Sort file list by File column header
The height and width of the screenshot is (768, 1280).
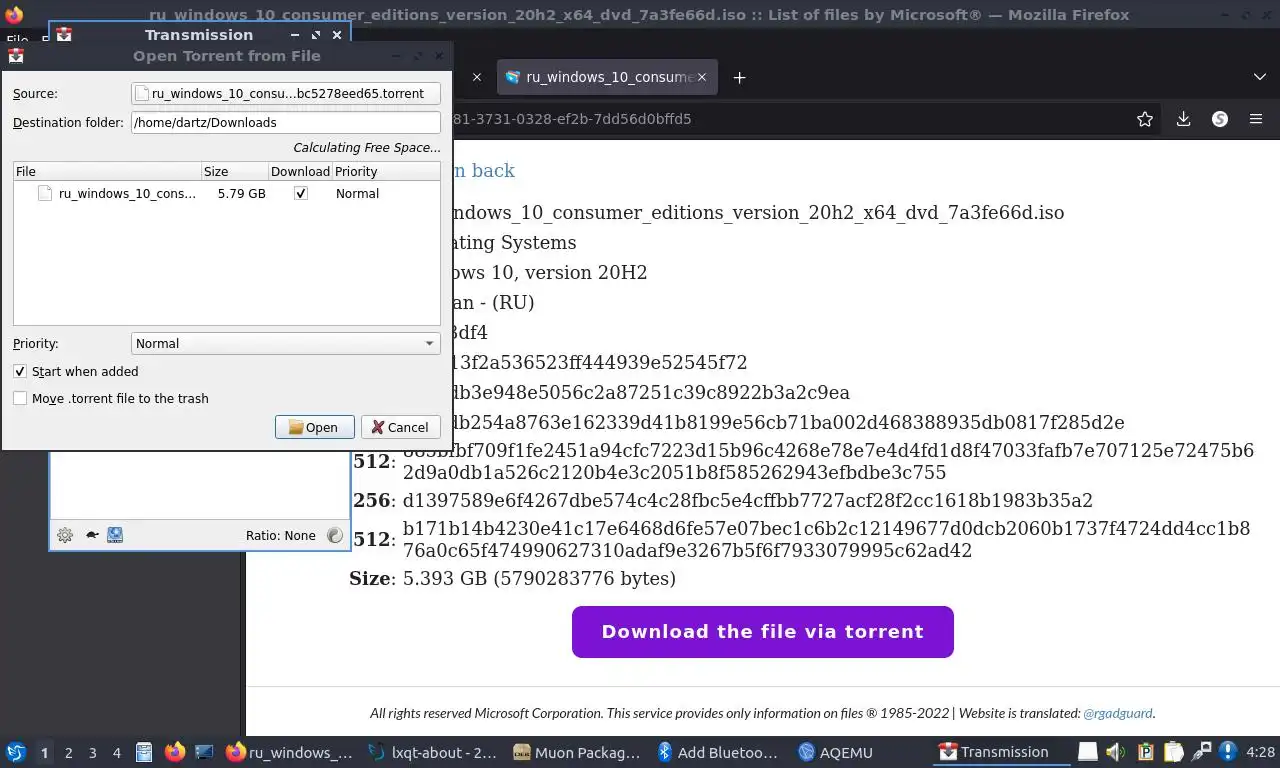point(107,171)
